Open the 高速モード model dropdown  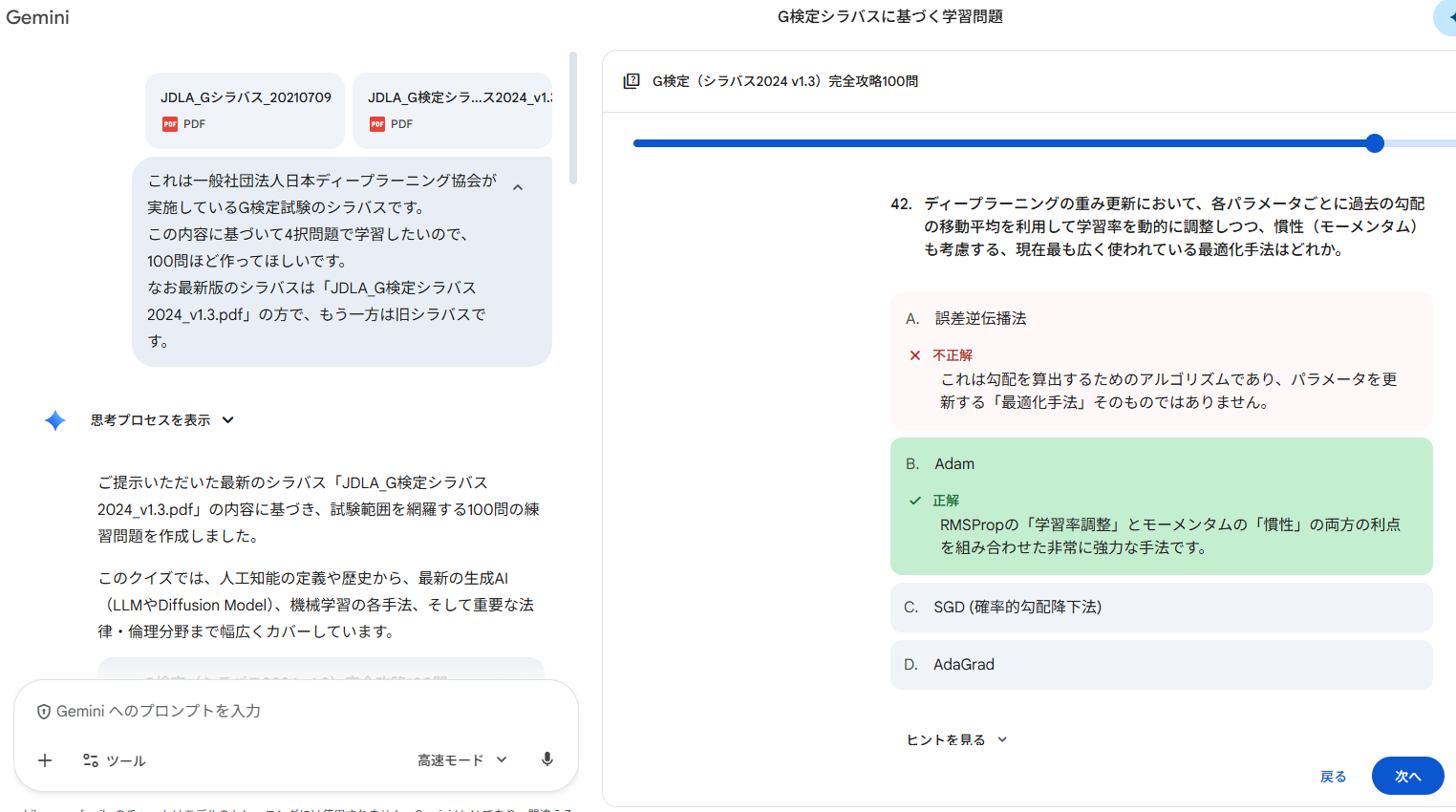[461, 760]
